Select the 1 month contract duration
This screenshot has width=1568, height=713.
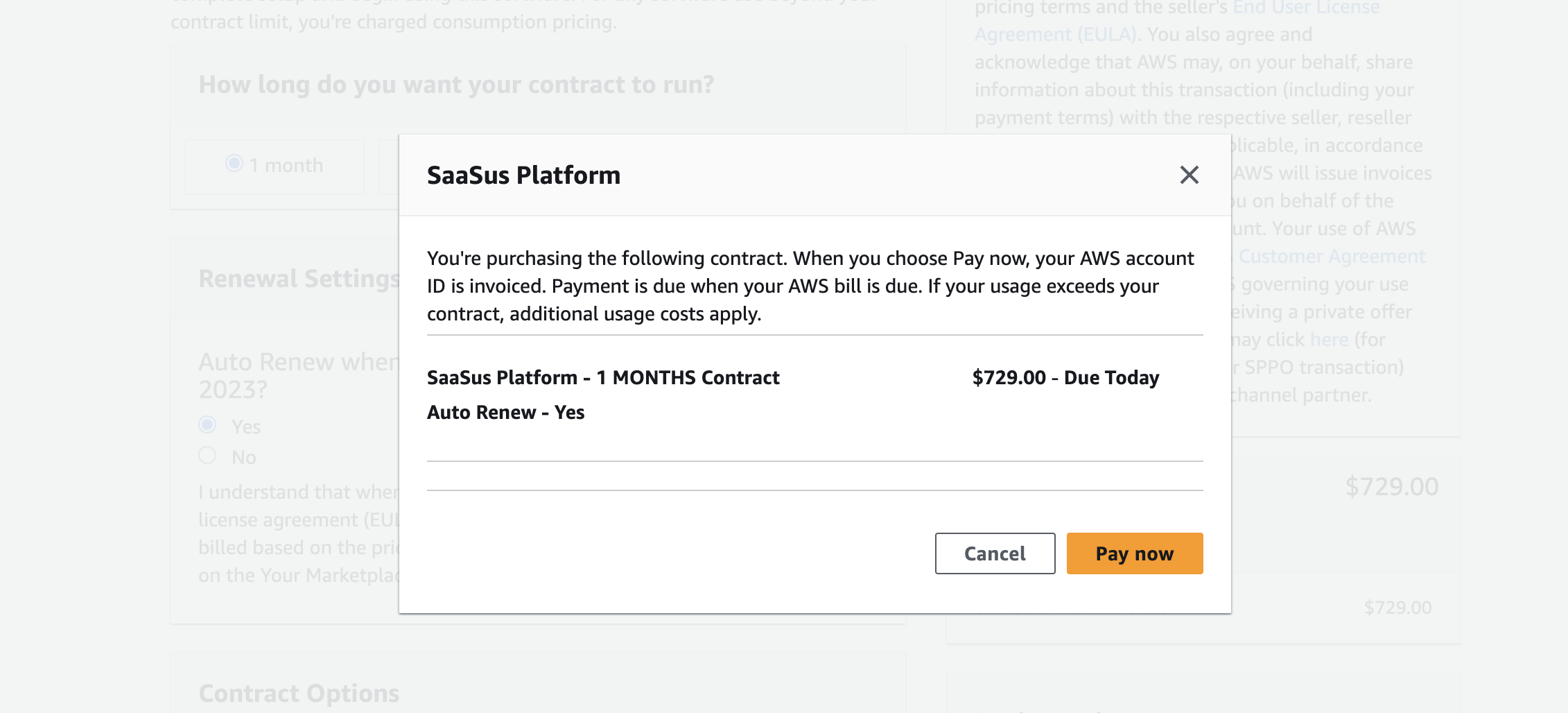pos(234,164)
